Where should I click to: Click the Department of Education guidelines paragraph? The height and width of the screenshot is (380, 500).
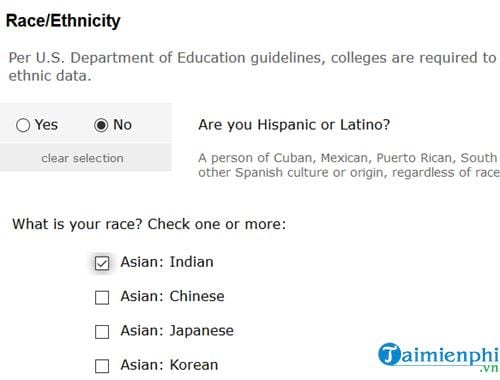click(253, 67)
